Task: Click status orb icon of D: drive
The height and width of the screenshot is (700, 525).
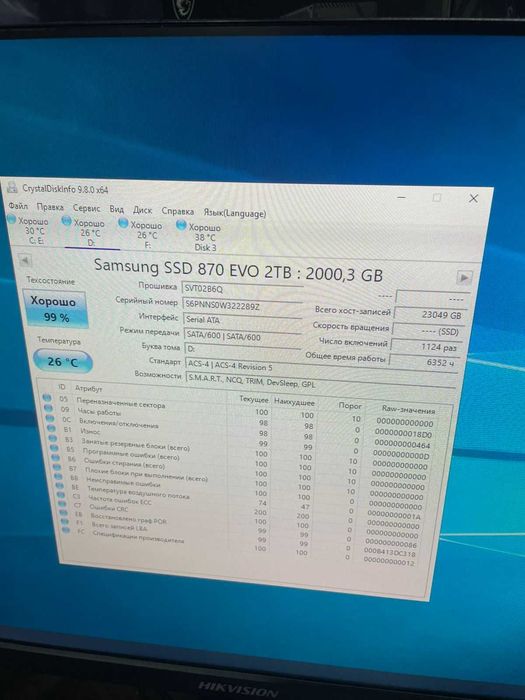Action: [x=67, y=221]
